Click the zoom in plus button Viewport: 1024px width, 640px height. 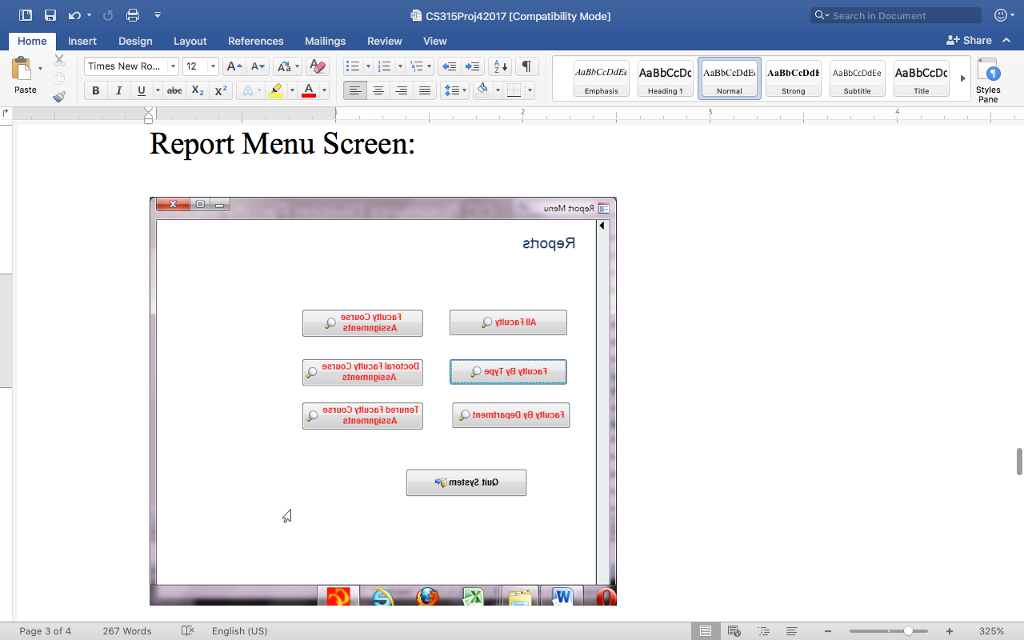[950, 631]
